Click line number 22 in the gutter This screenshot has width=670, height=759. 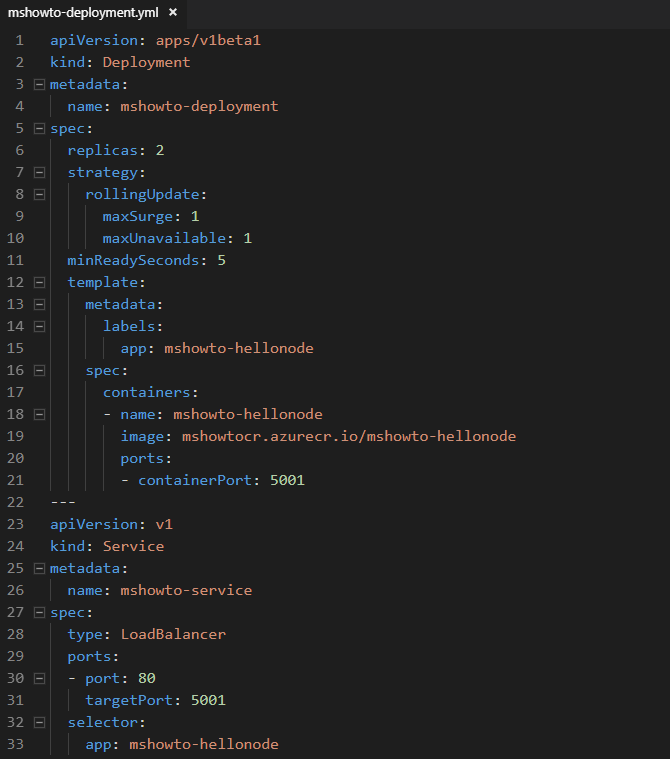pyautogui.click(x=15, y=502)
